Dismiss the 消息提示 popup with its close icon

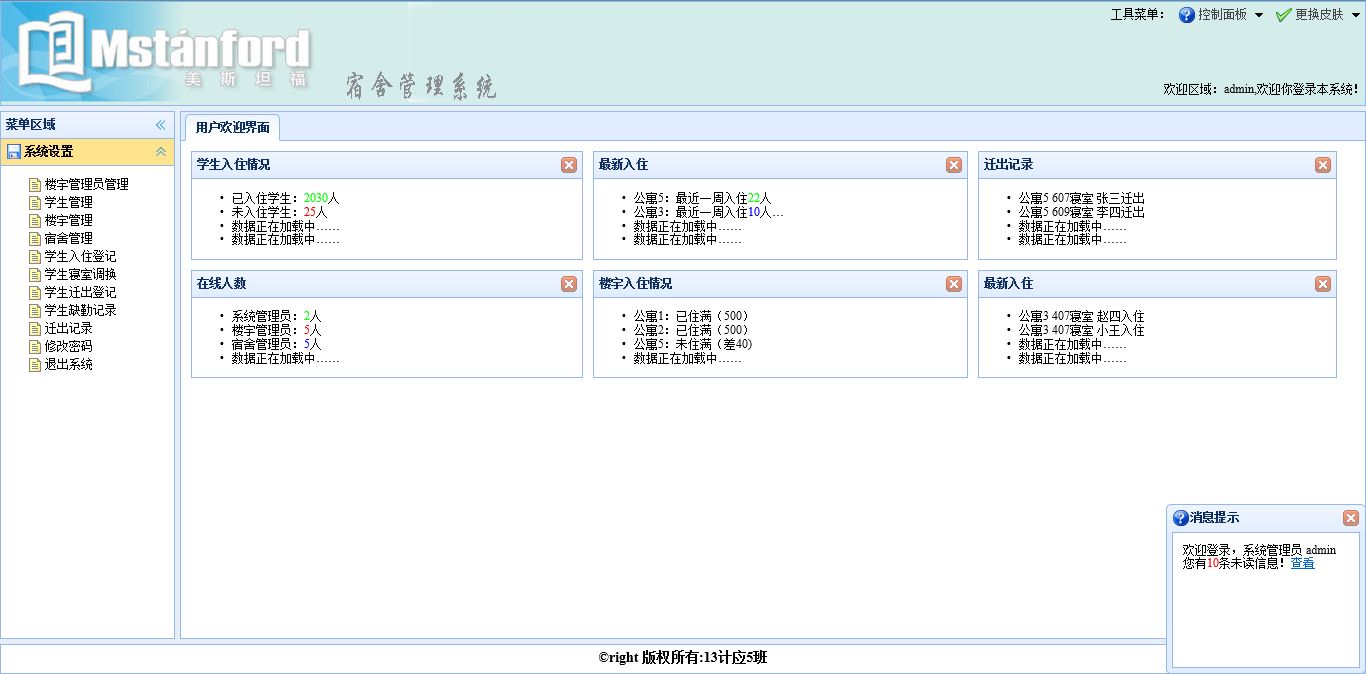point(1351,518)
